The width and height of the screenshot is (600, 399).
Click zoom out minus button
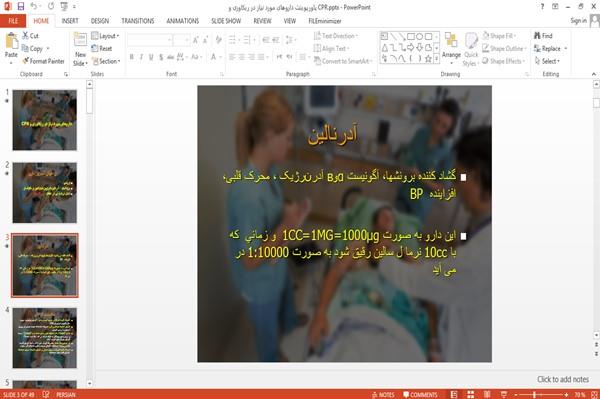[x=516, y=394]
